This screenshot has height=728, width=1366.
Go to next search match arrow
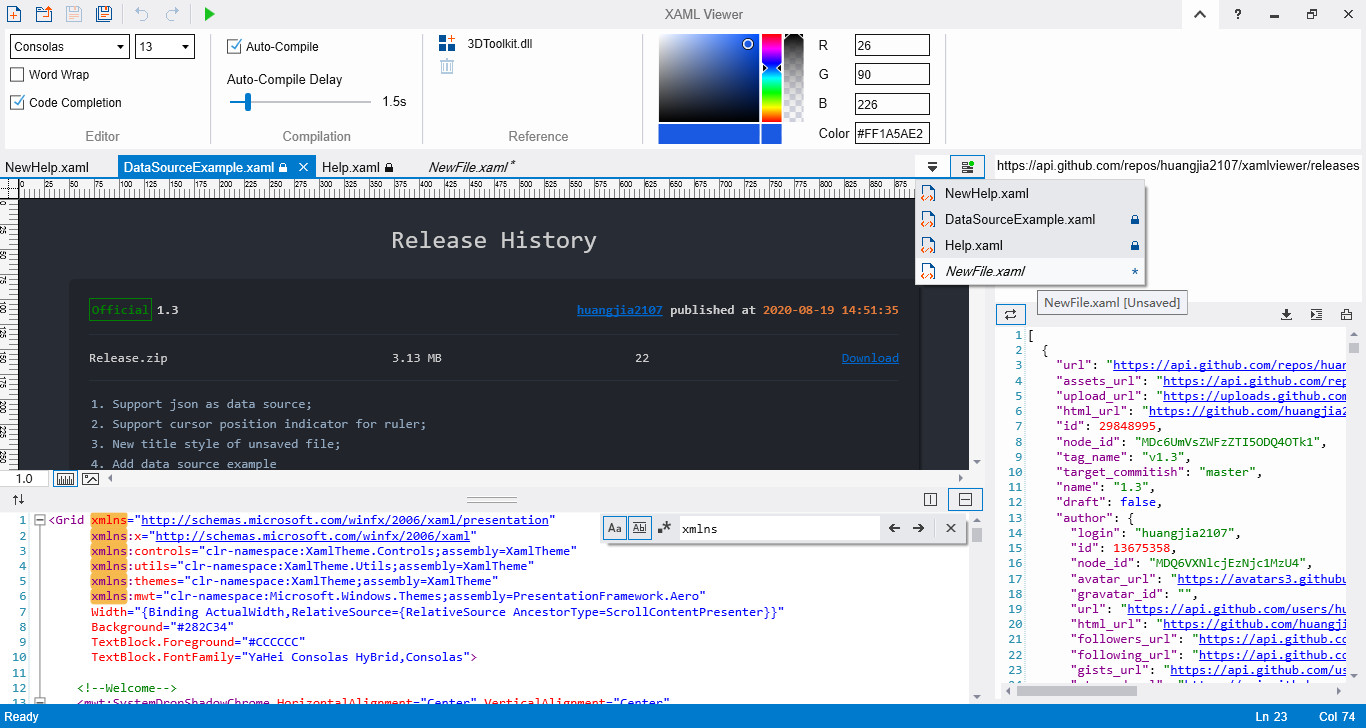click(918, 528)
